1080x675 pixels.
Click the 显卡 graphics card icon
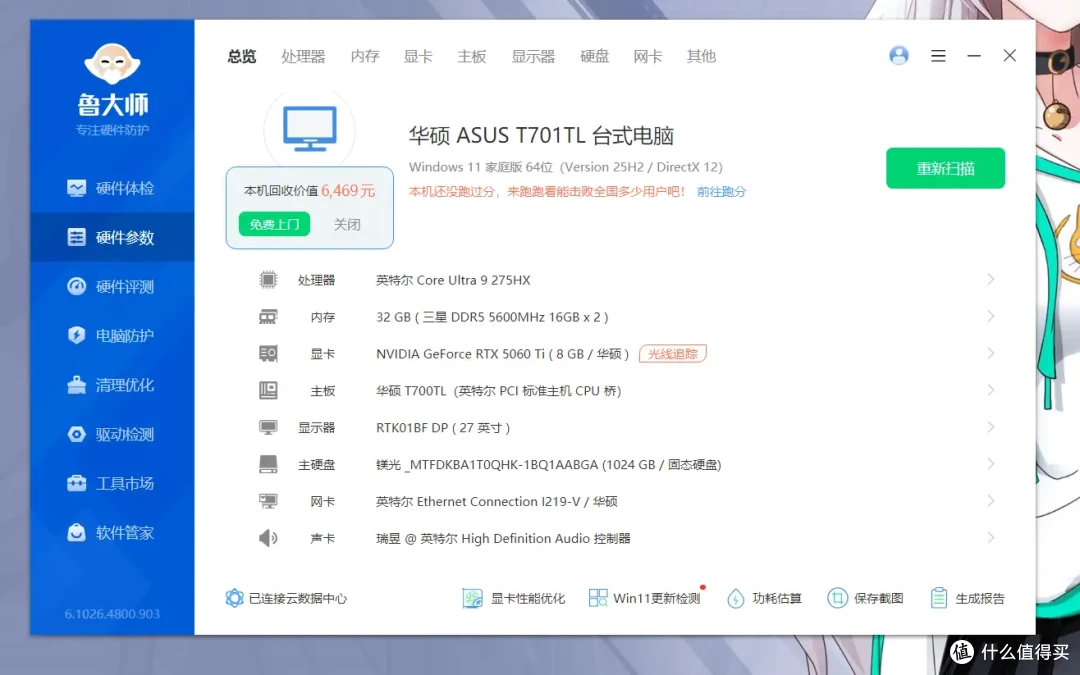268,354
